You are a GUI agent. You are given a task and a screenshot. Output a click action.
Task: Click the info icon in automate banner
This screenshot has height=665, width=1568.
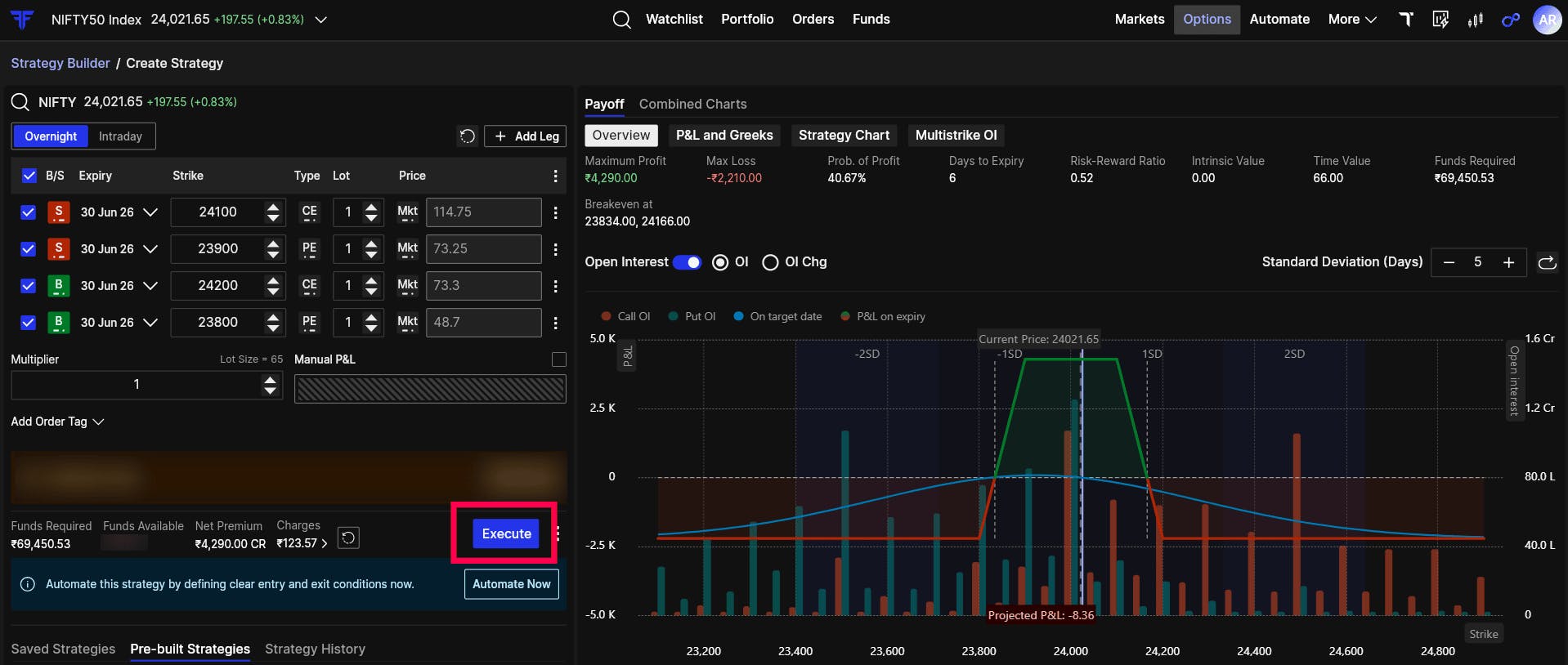coord(27,584)
